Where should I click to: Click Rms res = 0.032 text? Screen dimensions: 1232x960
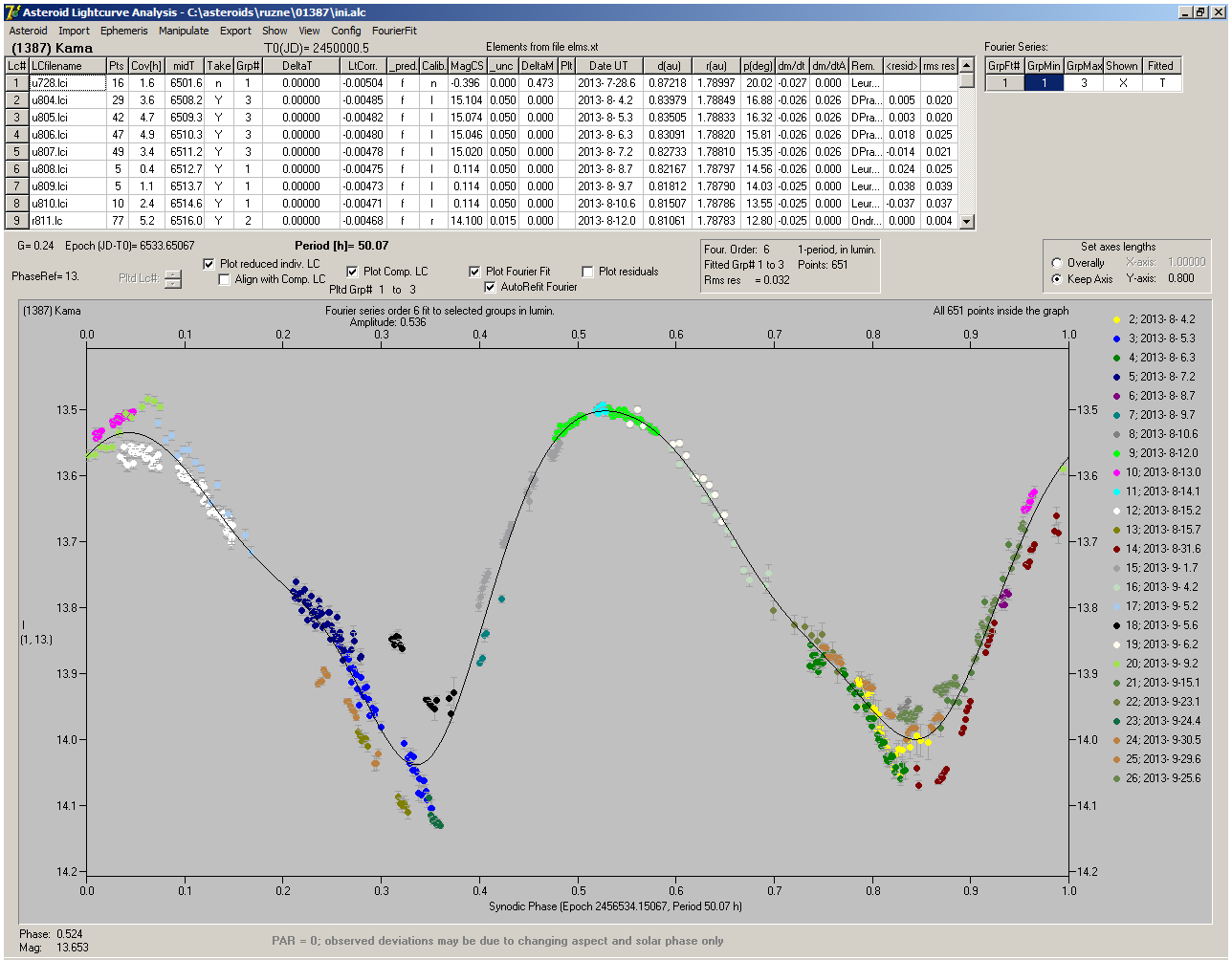click(x=747, y=280)
